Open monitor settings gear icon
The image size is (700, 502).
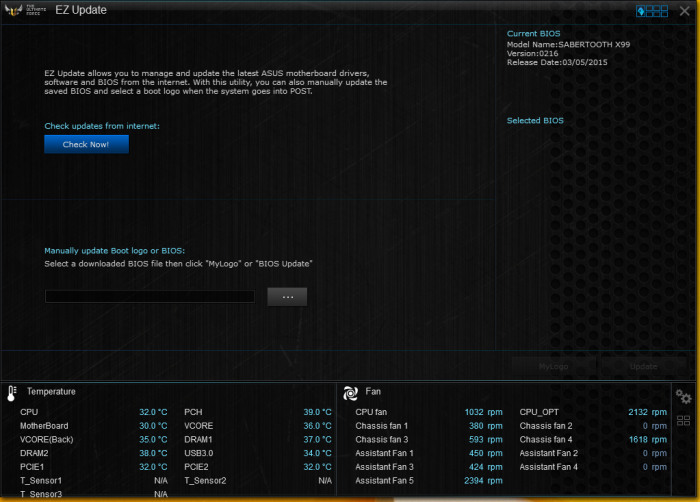[x=683, y=396]
